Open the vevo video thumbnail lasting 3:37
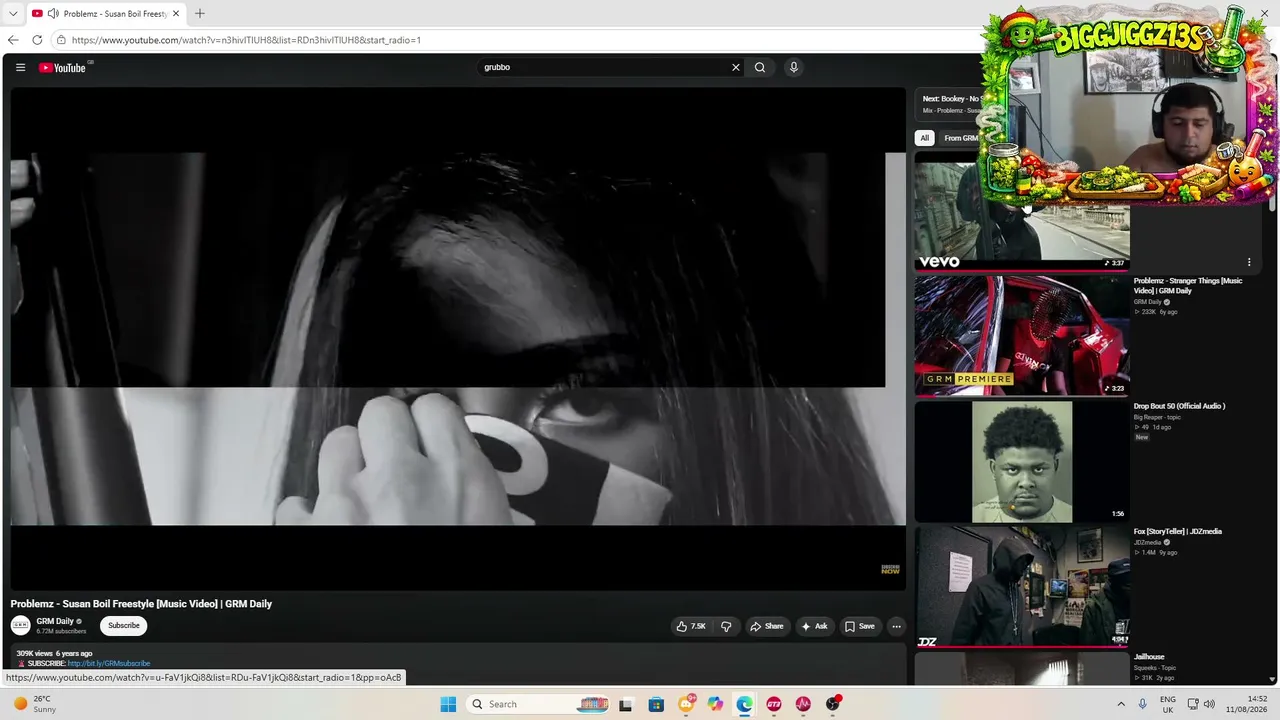Image resolution: width=1280 pixels, height=720 pixels. [1021, 211]
